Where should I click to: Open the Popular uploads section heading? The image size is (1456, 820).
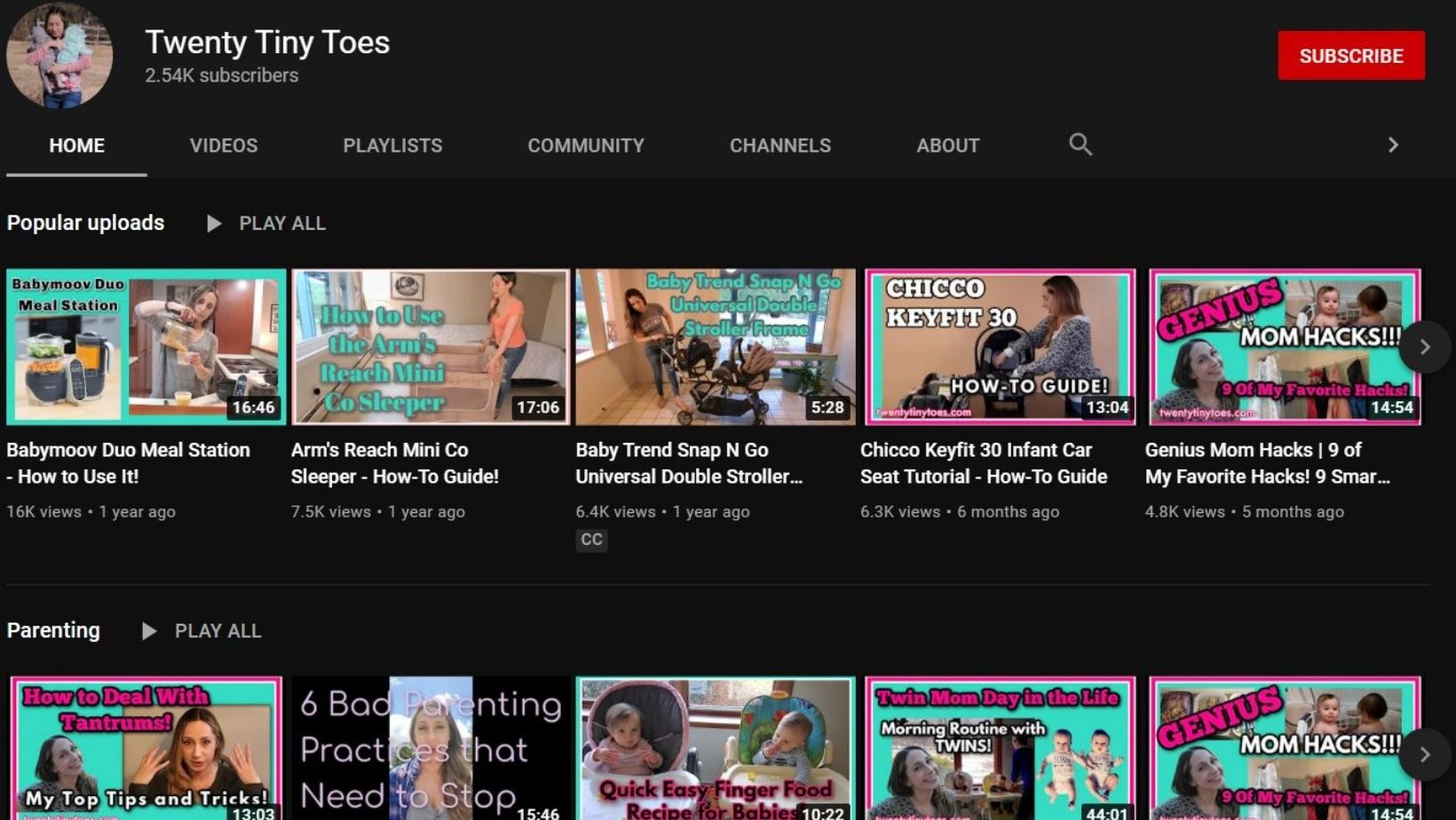(85, 223)
